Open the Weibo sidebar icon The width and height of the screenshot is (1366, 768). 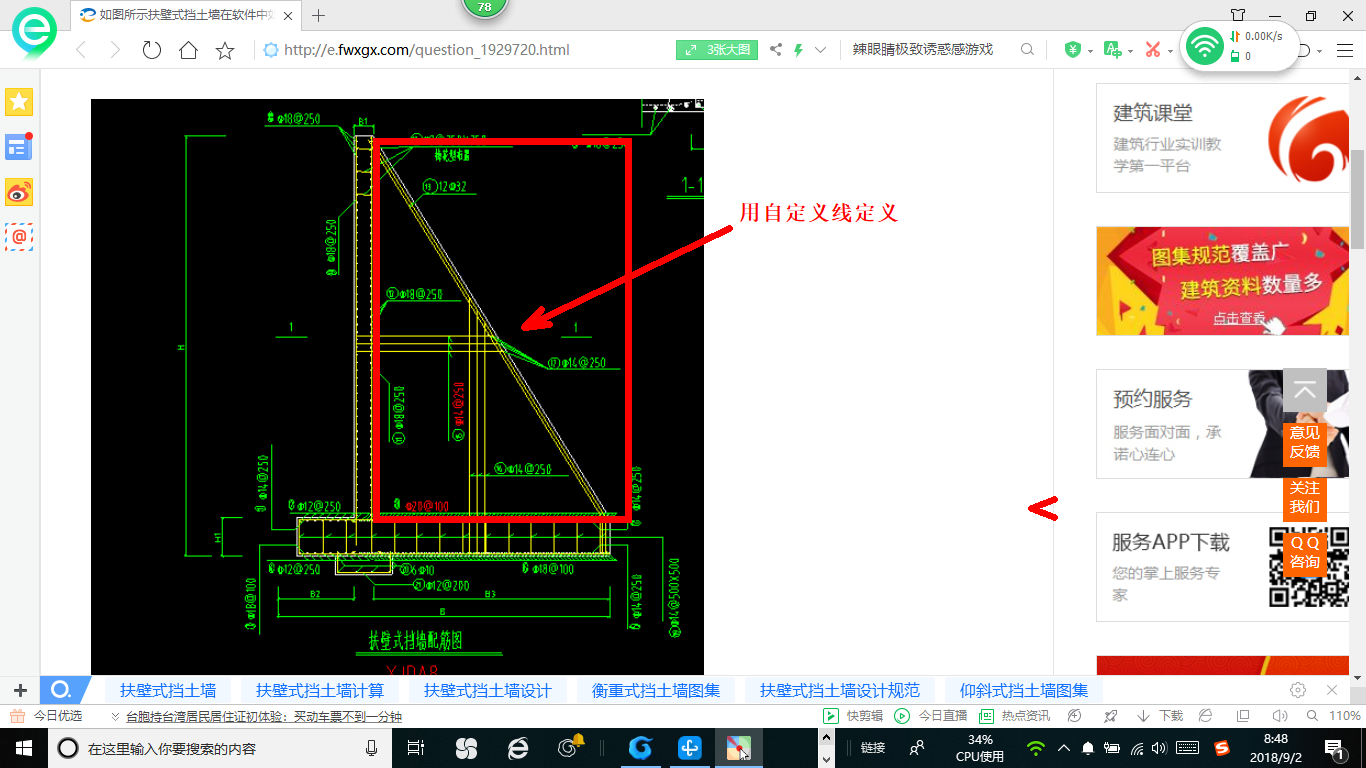pos(19,192)
